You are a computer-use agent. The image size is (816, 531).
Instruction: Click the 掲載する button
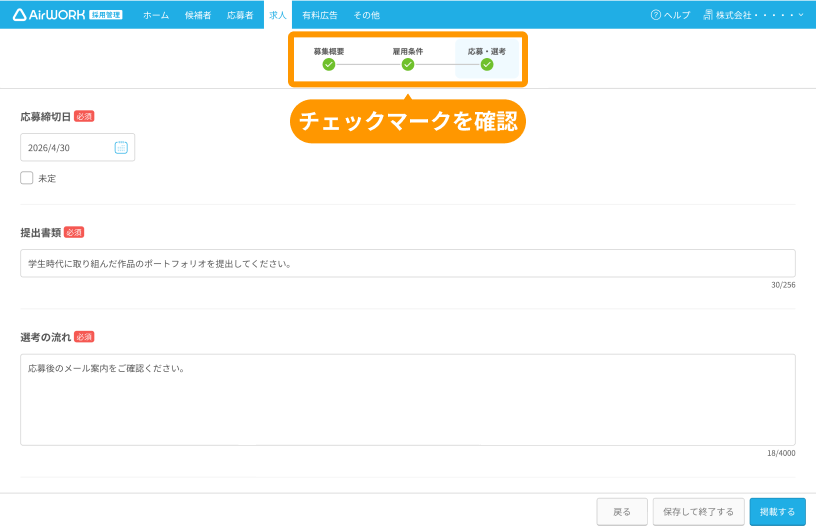point(777,512)
